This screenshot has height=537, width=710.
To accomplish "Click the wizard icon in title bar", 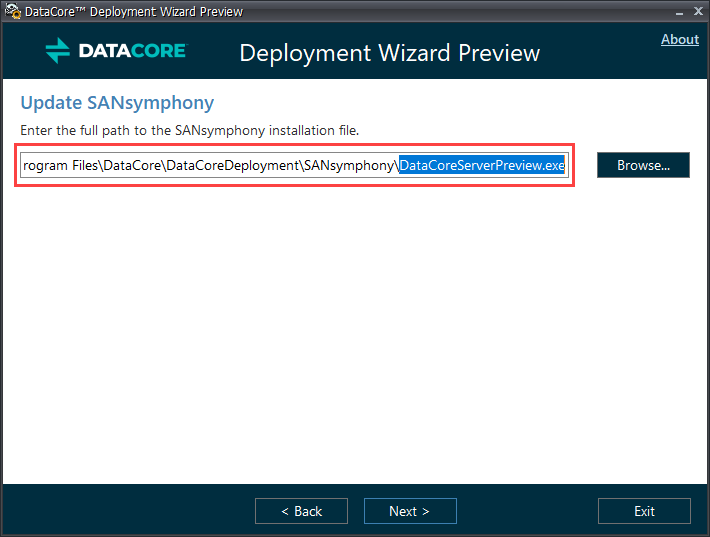I will [13, 11].
